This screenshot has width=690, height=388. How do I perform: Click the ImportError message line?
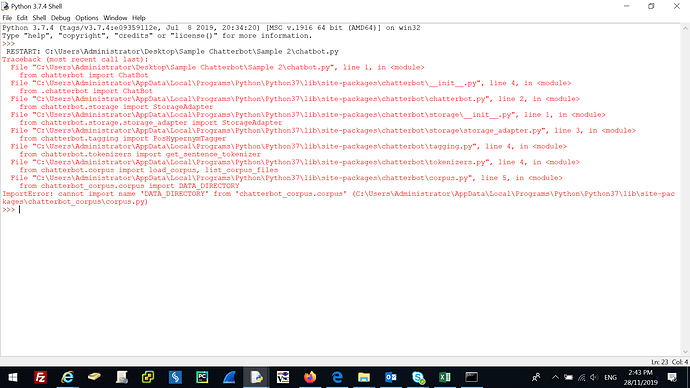click(339, 198)
